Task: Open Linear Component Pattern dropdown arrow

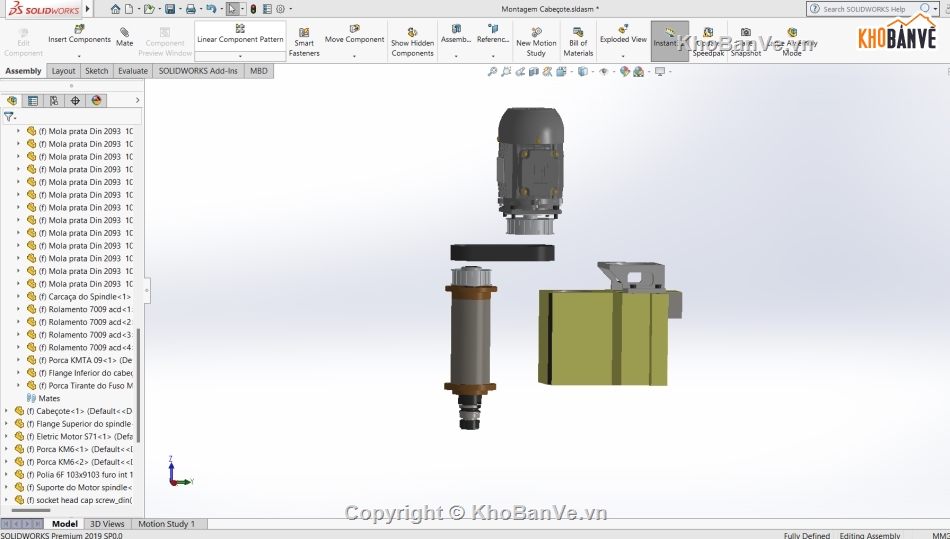Action: click(x=240, y=56)
